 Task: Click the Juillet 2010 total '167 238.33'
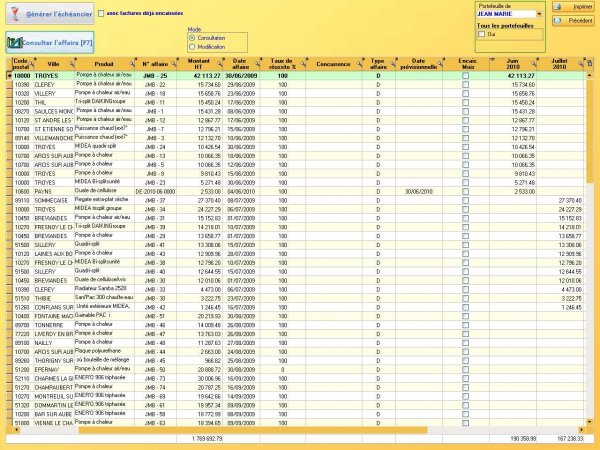point(570,439)
